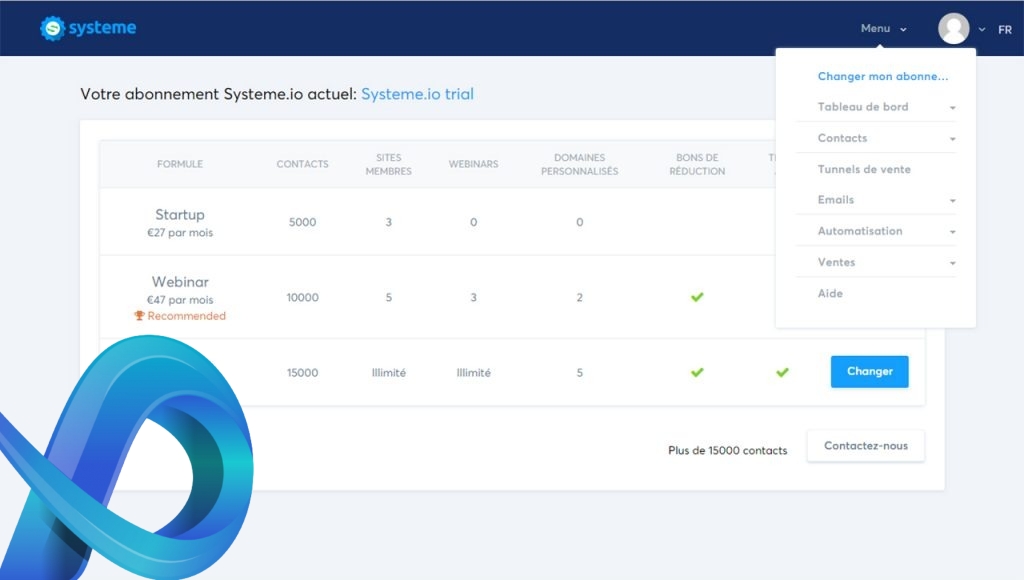
Task: Select Changer mon abonnement menu entry
Action: (882, 76)
